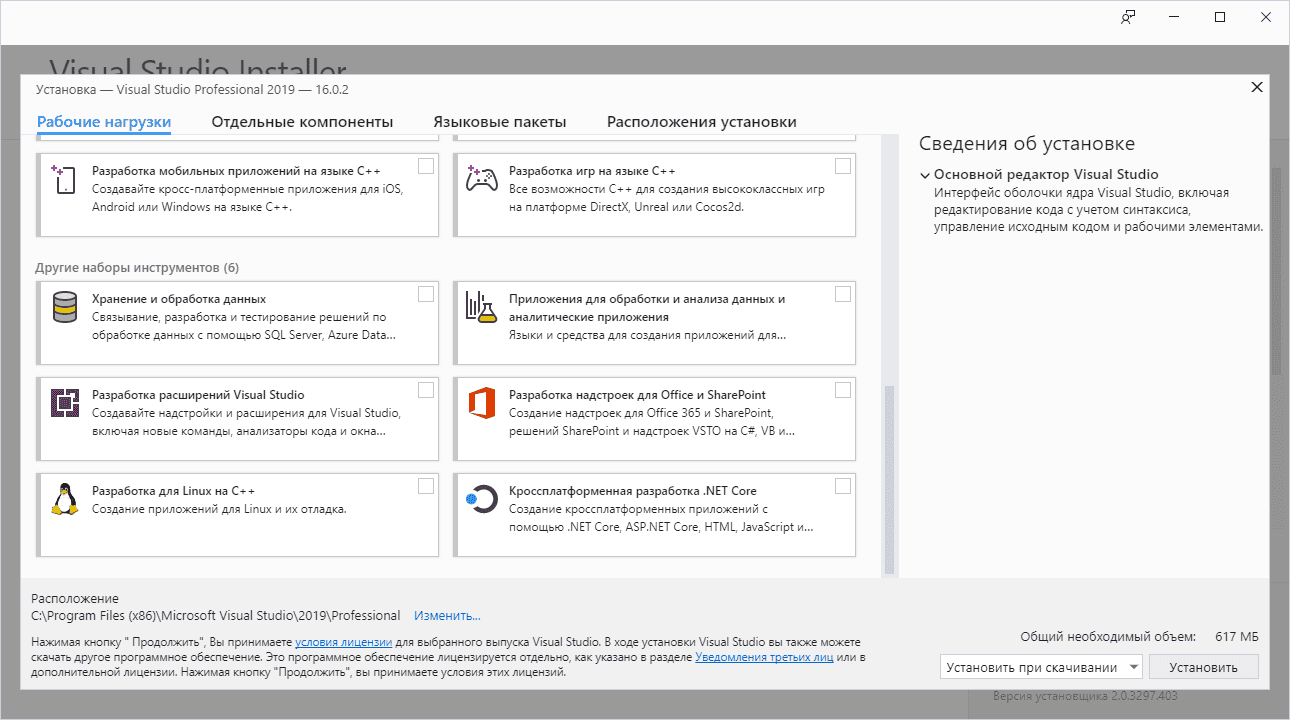1290x720 pixels.
Task: Click the Linux penguin icon
Action: tap(65, 498)
